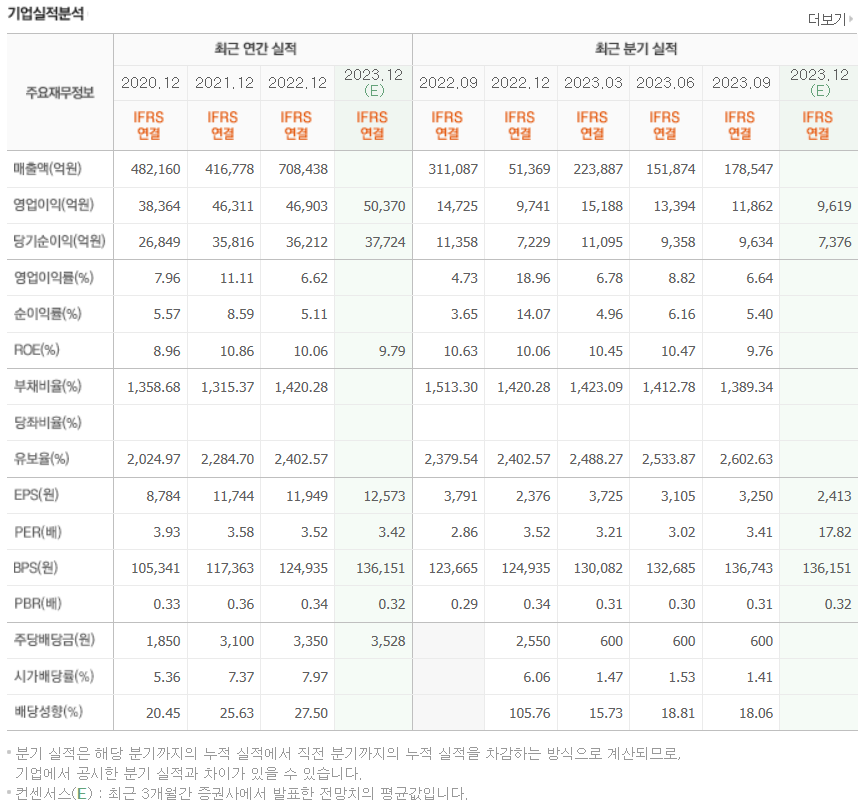Click the annual 2020.12 column header
861x810 pixels.
click(x=150, y=82)
